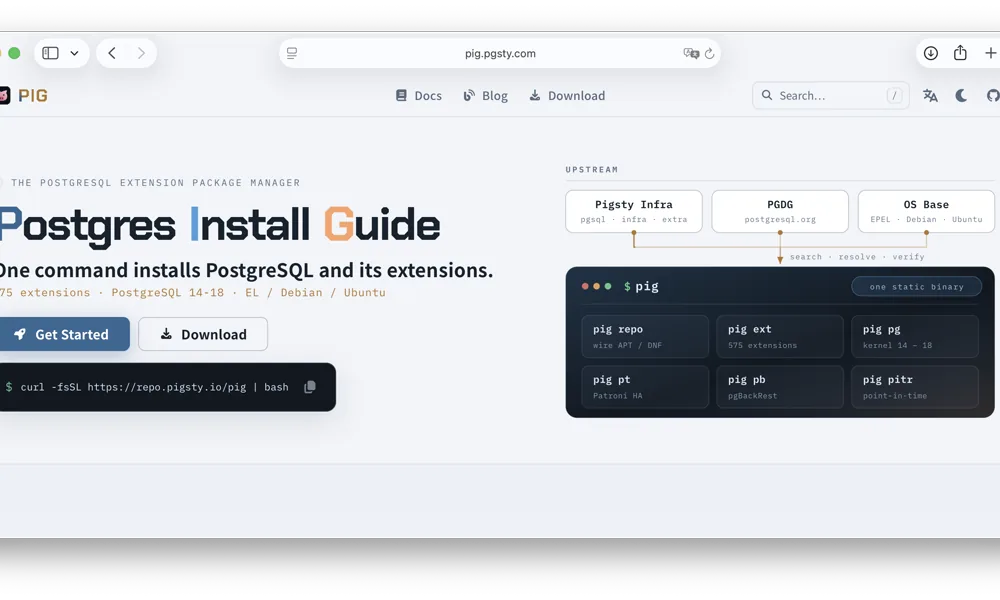Screen dimensions: 1000x600
Task: Open a new tab with plus button
Action: [x=990, y=53]
